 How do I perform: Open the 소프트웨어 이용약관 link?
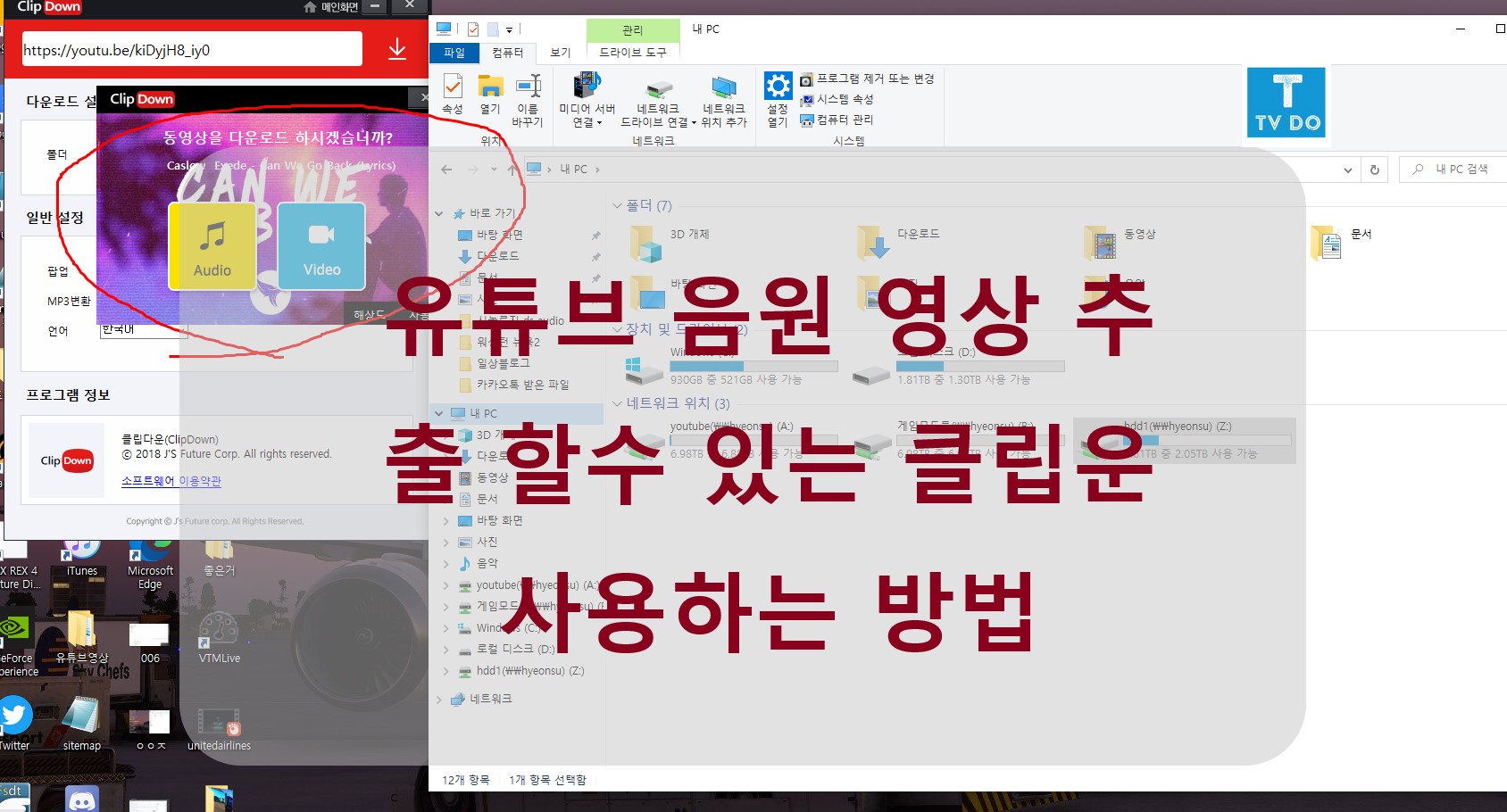(x=171, y=481)
